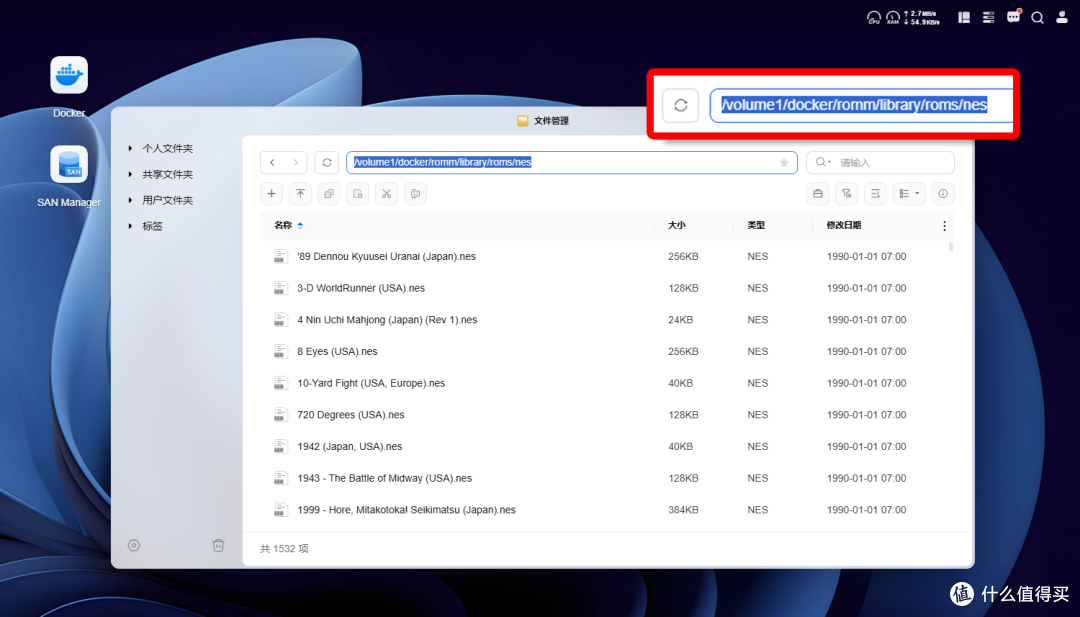1080x617 pixels.
Task: Click the copy-to toolbar button next to scissors
Action: click(357, 194)
